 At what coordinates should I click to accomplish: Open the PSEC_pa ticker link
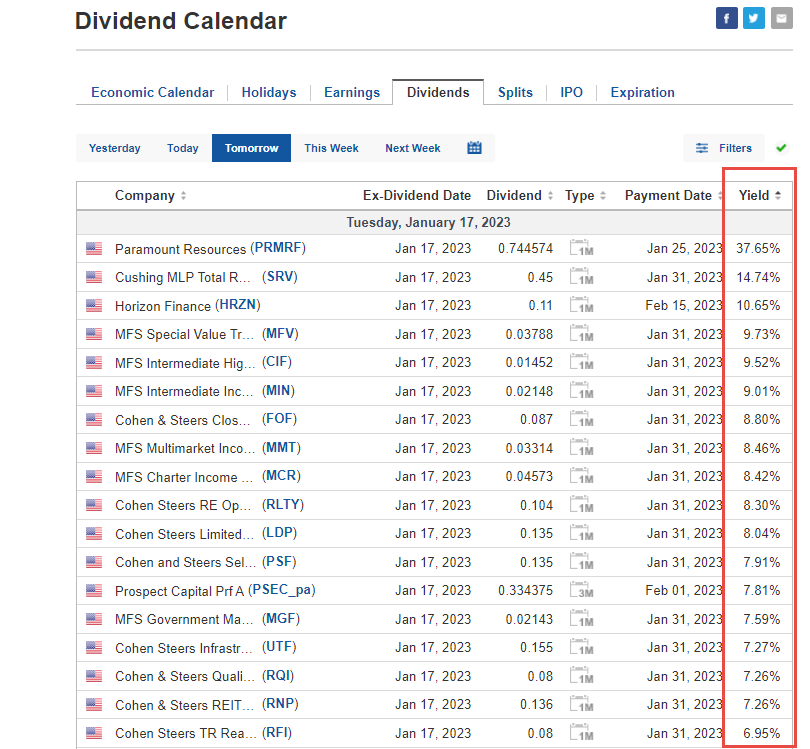(x=282, y=590)
